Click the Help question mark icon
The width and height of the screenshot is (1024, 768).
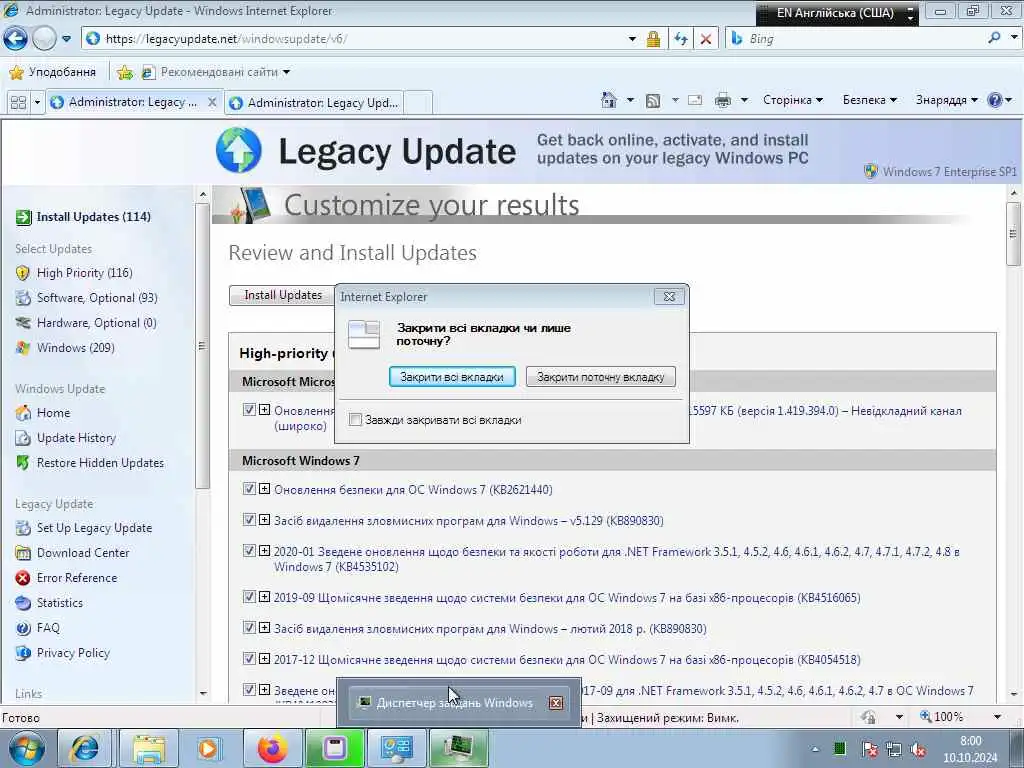click(x=995, y=100)
